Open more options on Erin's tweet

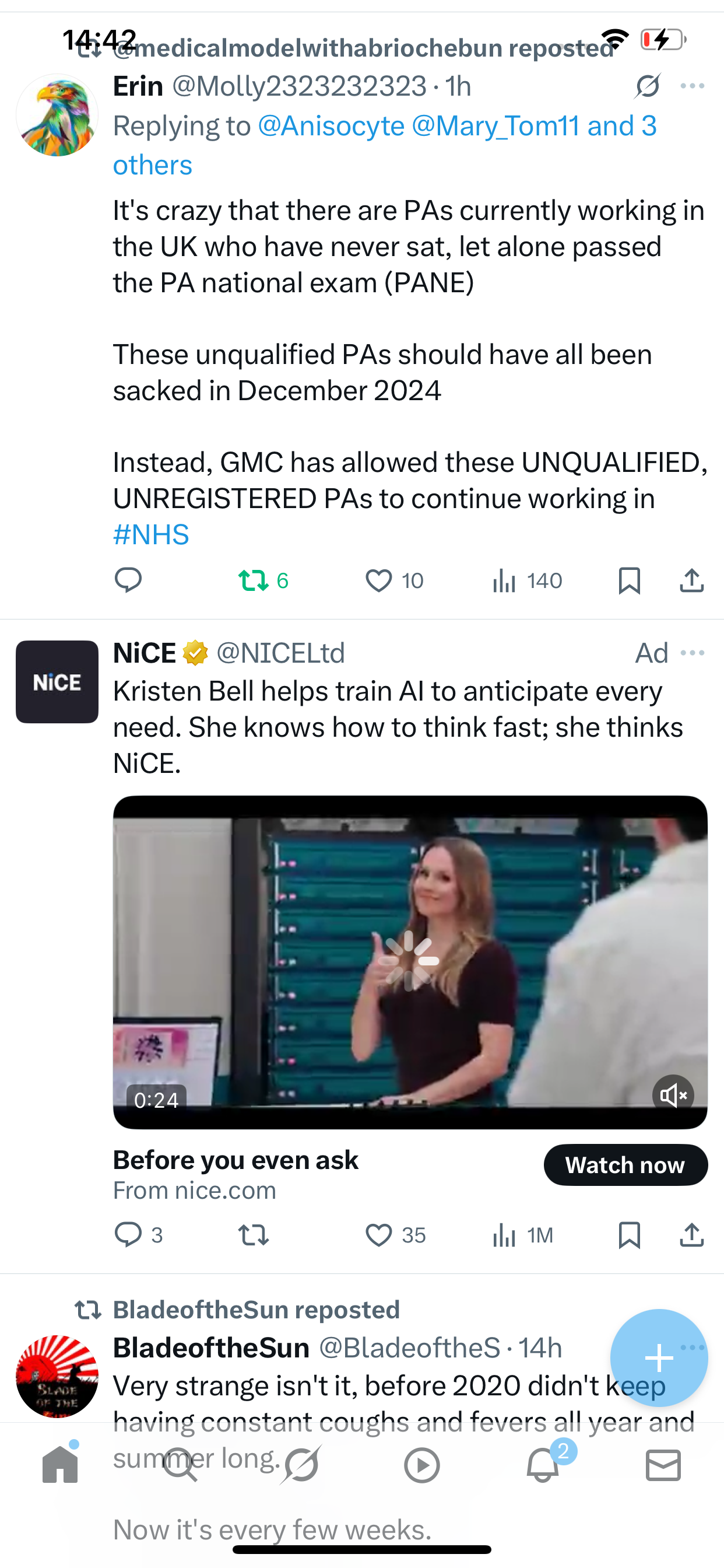coord(692,86)
